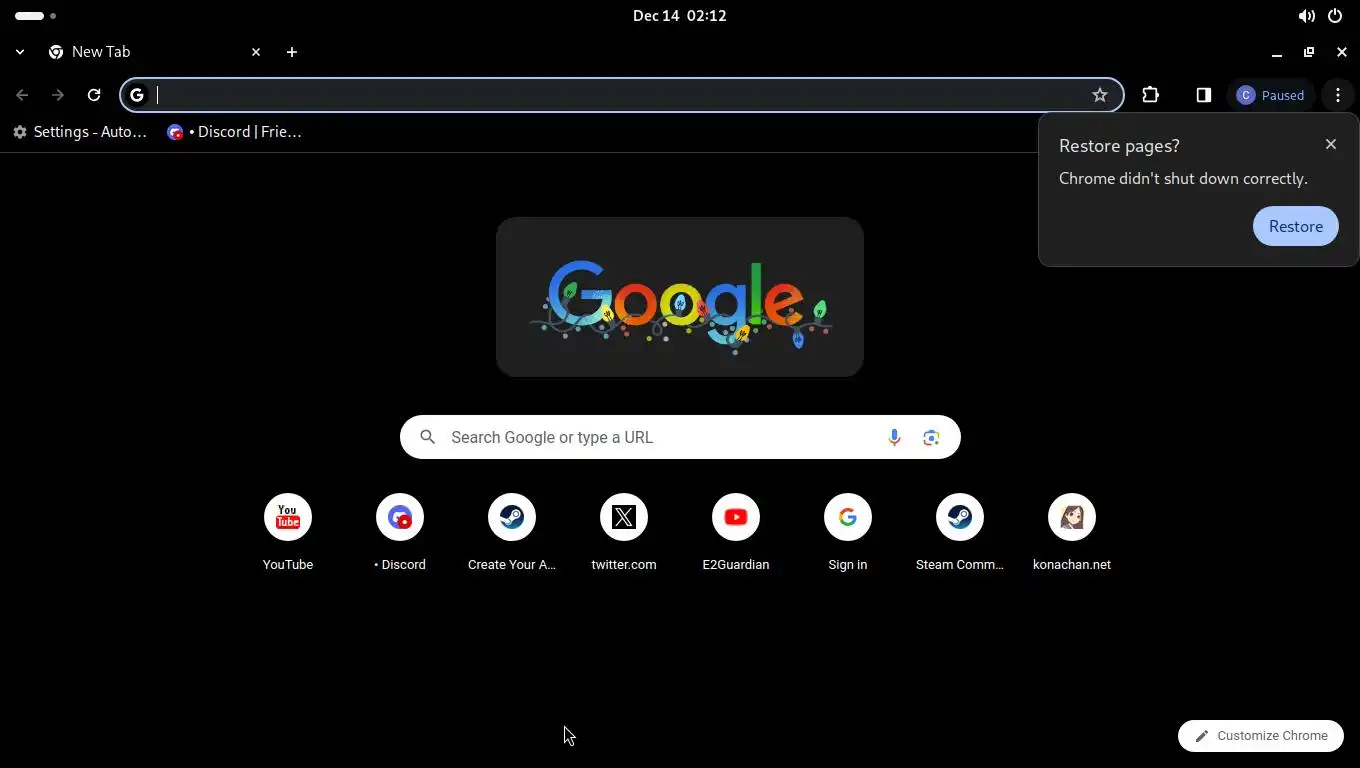
Task: Click the Restore button
Action: (x=1296, y=226)
